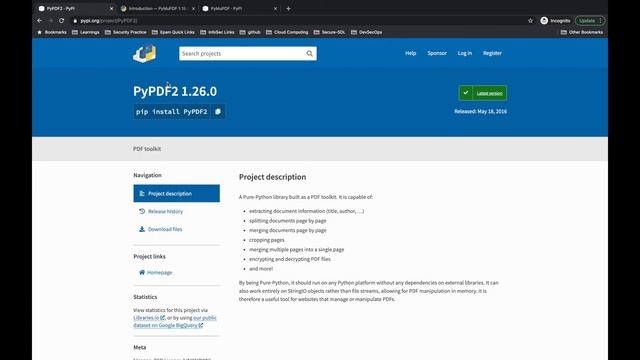Click the Project description heading
Screen dimensions: 640x360
[272, 177]
